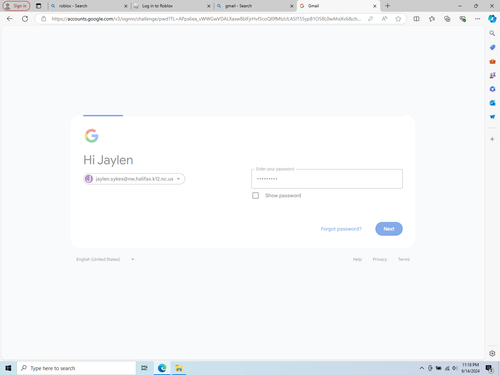Click the Next button
This screenshot has height=375, width=500.
[389, 229]
